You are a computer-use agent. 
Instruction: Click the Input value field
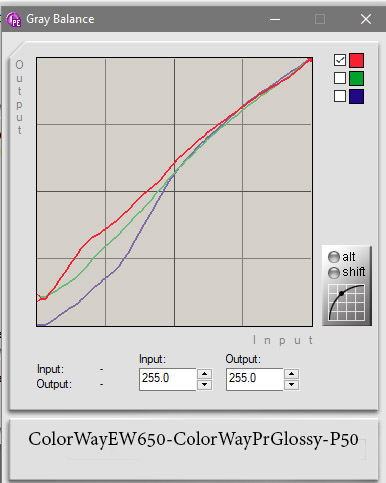168,379
